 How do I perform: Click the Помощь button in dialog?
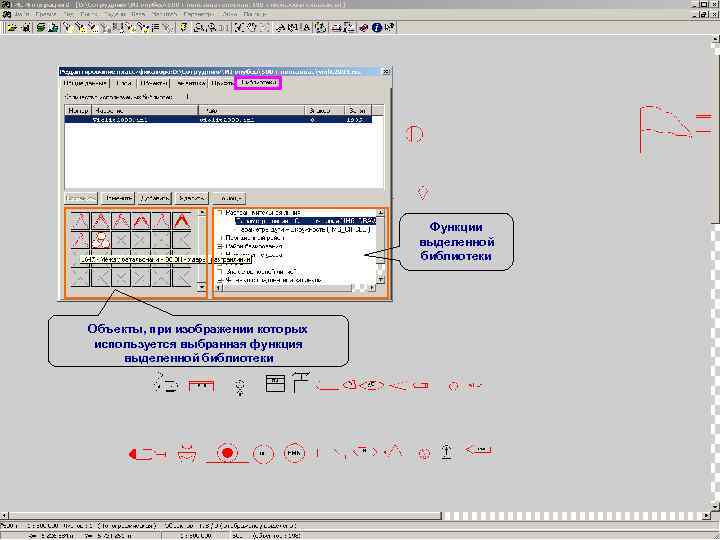(229, 198)
